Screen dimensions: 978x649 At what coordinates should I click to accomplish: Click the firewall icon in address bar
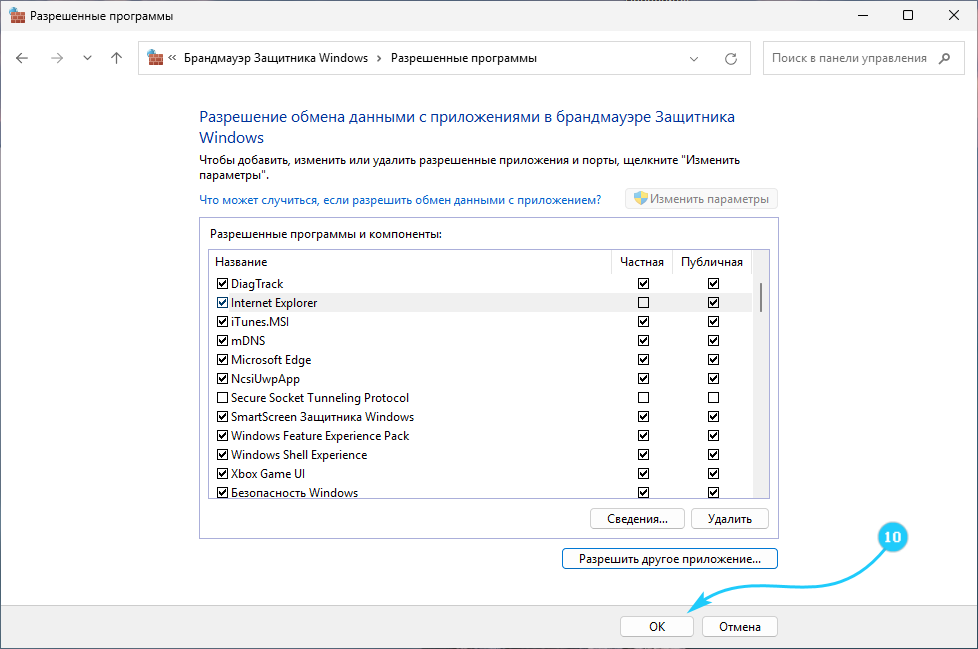[155, 57]
